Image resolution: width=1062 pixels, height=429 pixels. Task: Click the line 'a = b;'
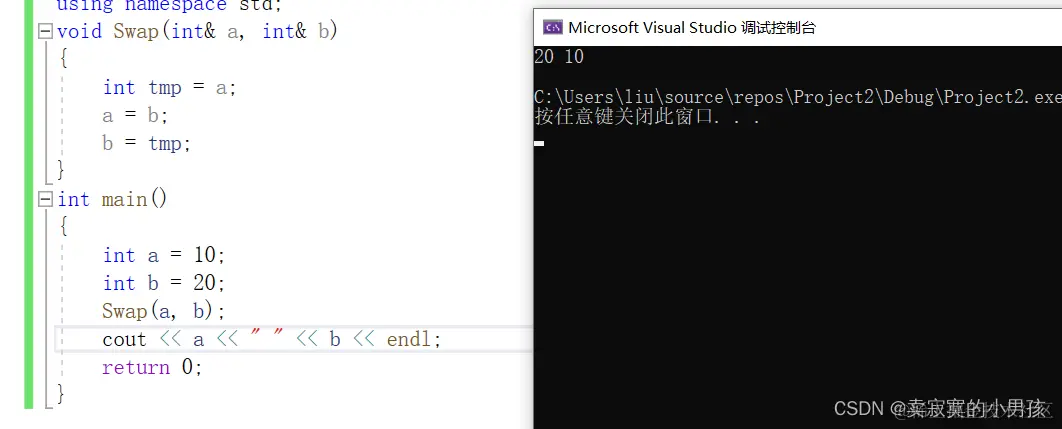pyautogui.click(x=135, y=115)
